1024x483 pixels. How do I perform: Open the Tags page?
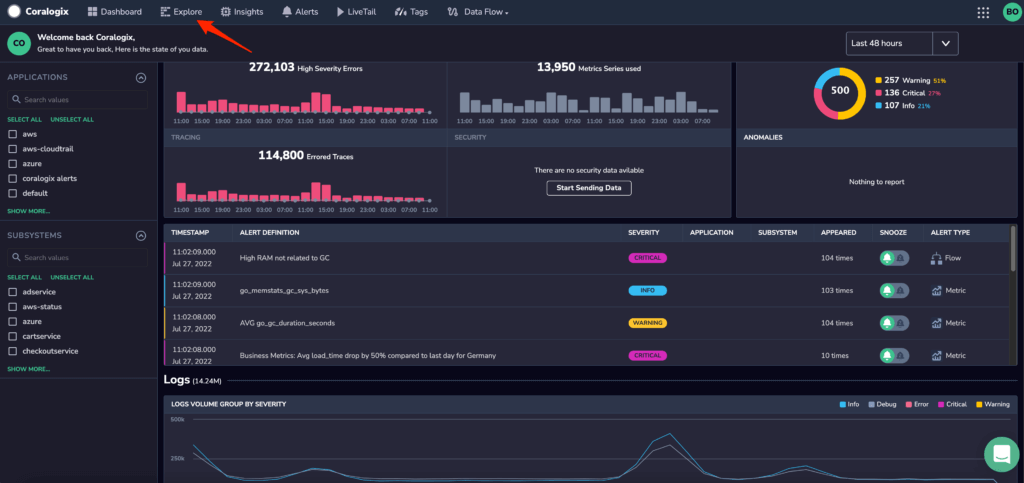[411, 12]
